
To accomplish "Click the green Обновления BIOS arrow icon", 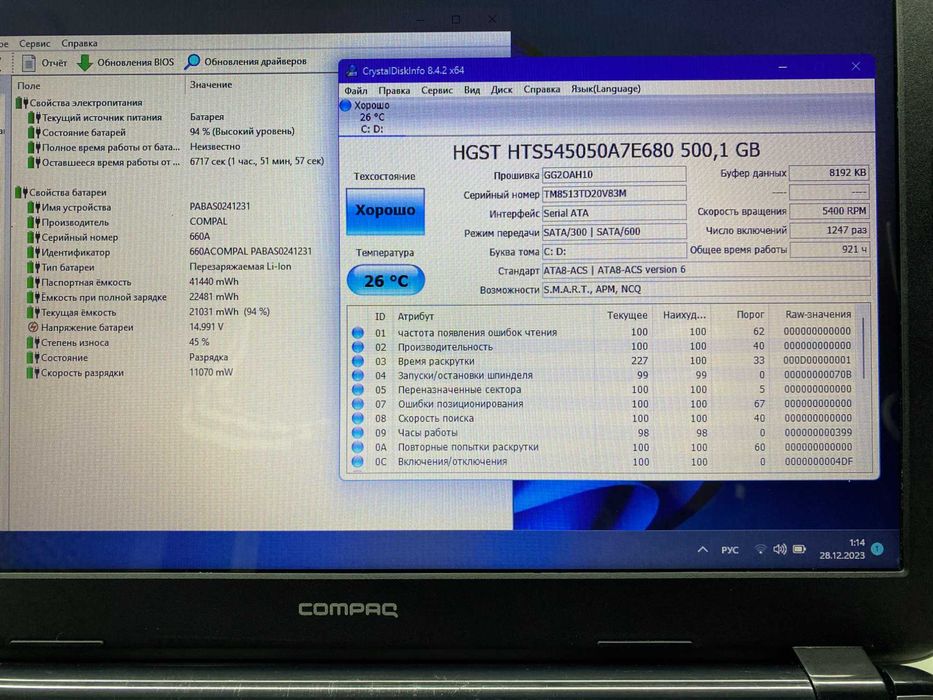I will 85,62.
